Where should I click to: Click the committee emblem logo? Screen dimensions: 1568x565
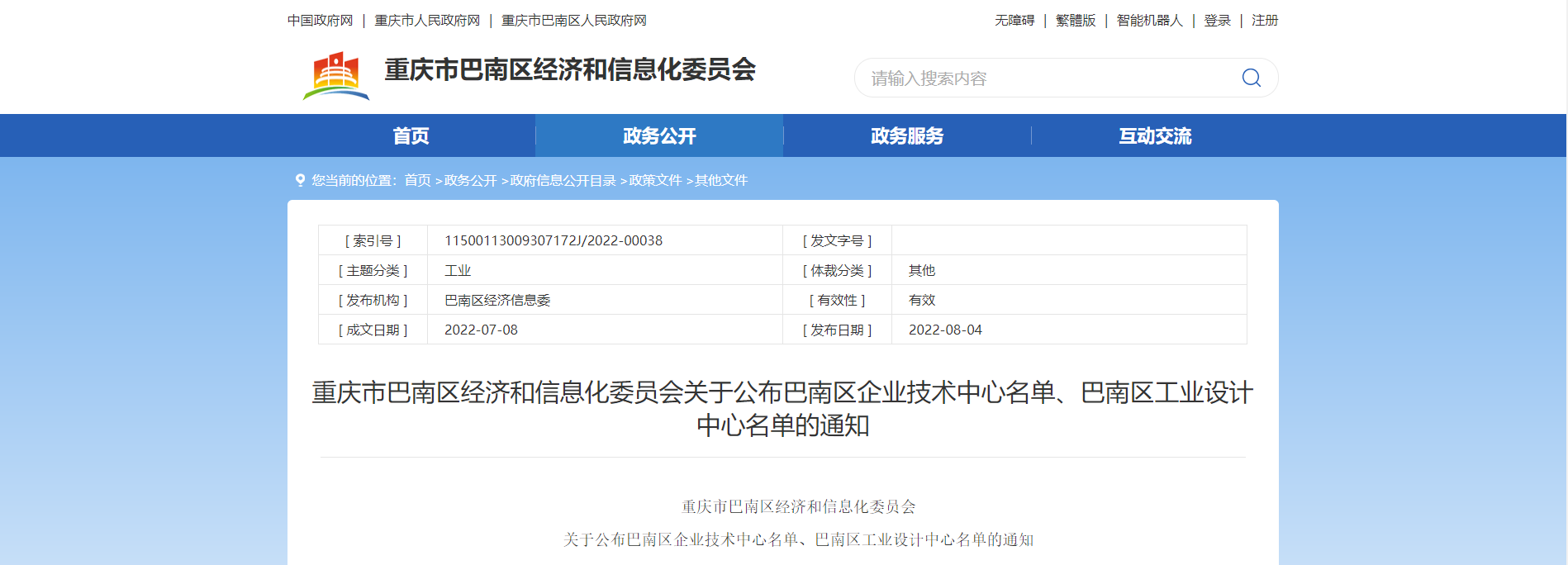click(x=336, y=76)
